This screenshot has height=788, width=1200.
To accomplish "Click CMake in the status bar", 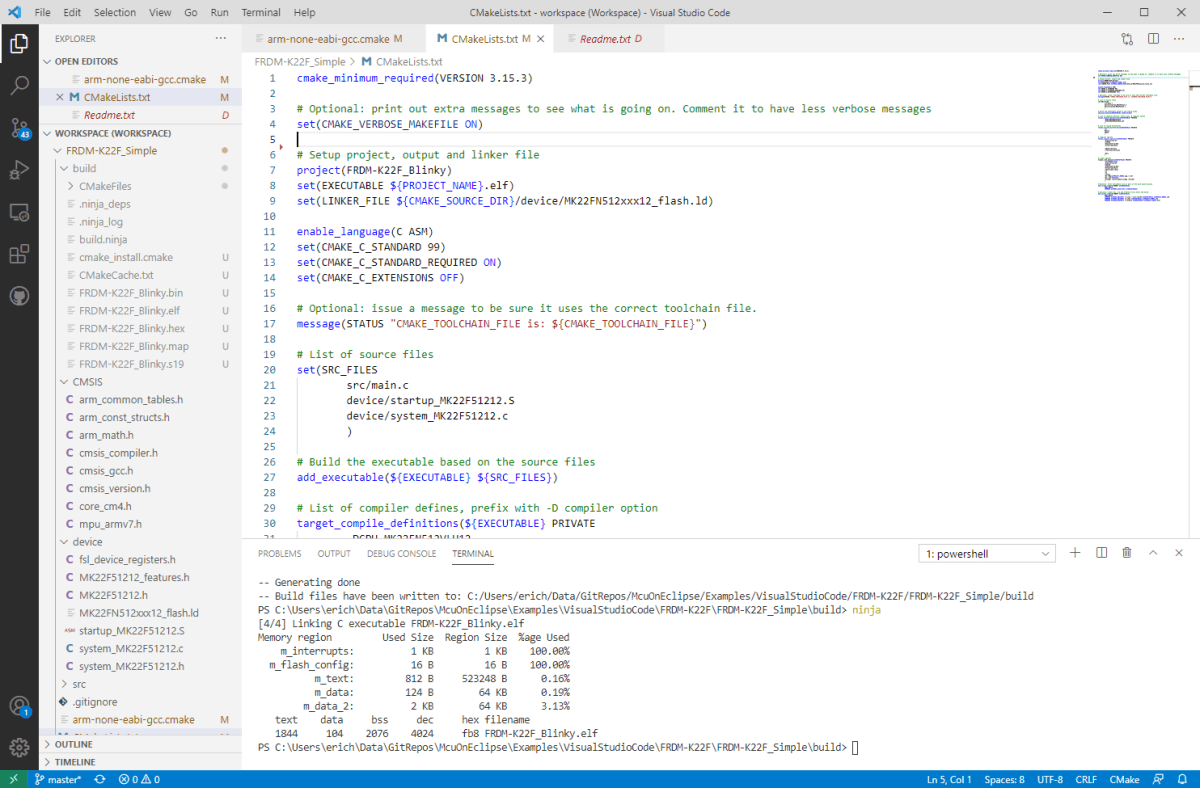I will pyautogui.click(x=1124, y=779).
